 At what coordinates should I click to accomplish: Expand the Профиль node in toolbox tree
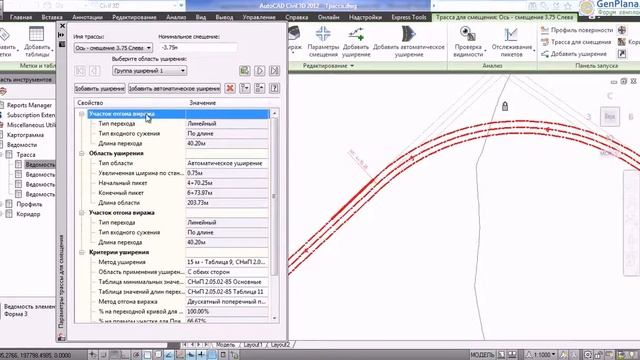tap(2, 204)
